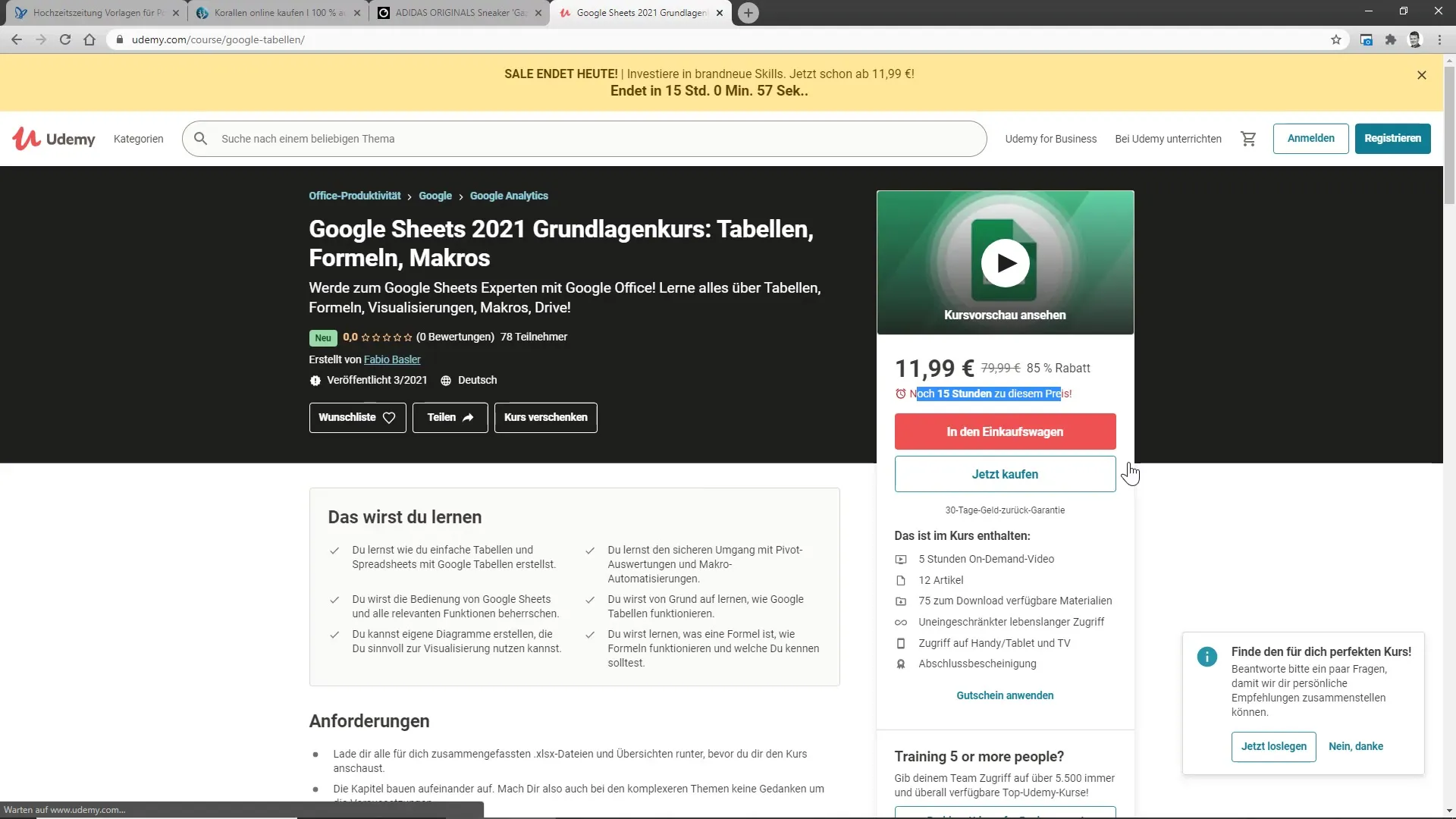Click the site lock icon in address bar
Viewport: 1456px width, 819px height.
click(x=119, y=39)
